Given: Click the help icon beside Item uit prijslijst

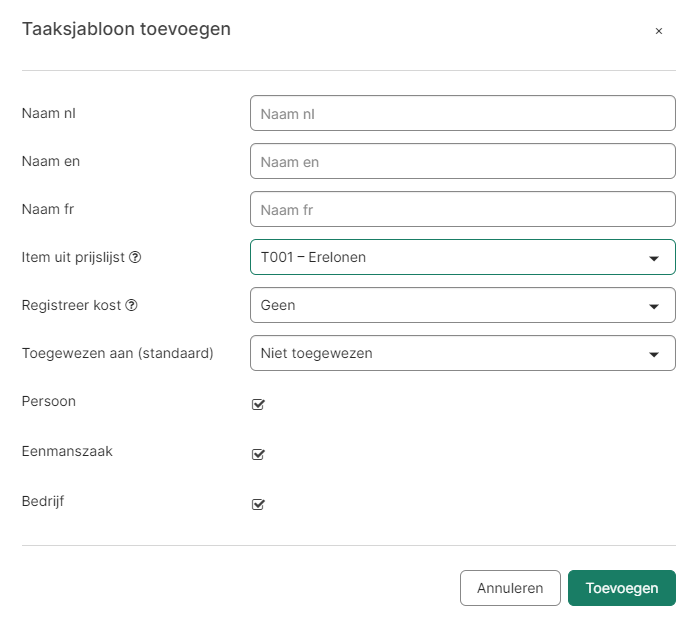Looking at the screenshot, I should pos(135,257).
